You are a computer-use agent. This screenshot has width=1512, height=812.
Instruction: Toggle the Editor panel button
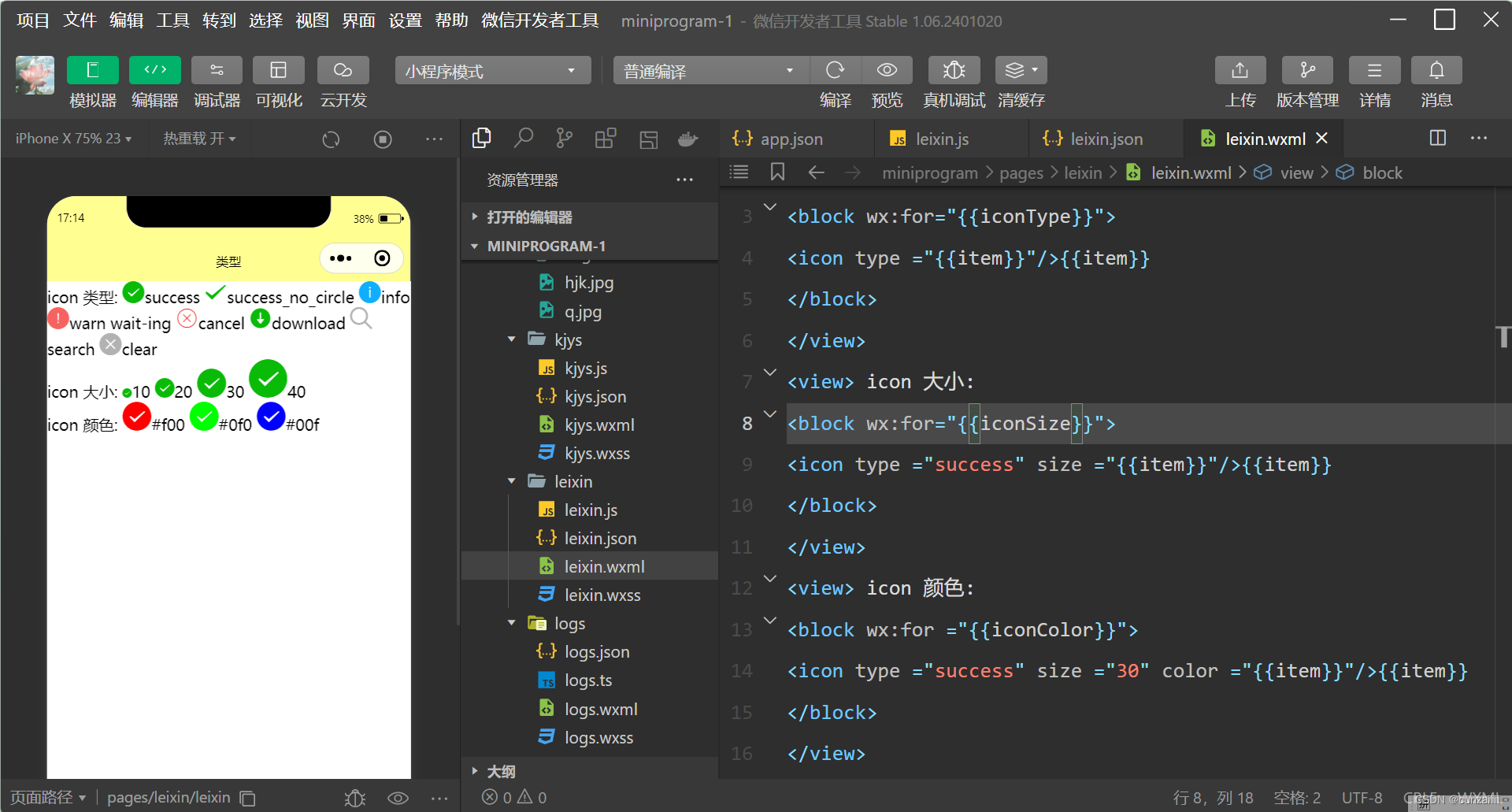(154, 70)
